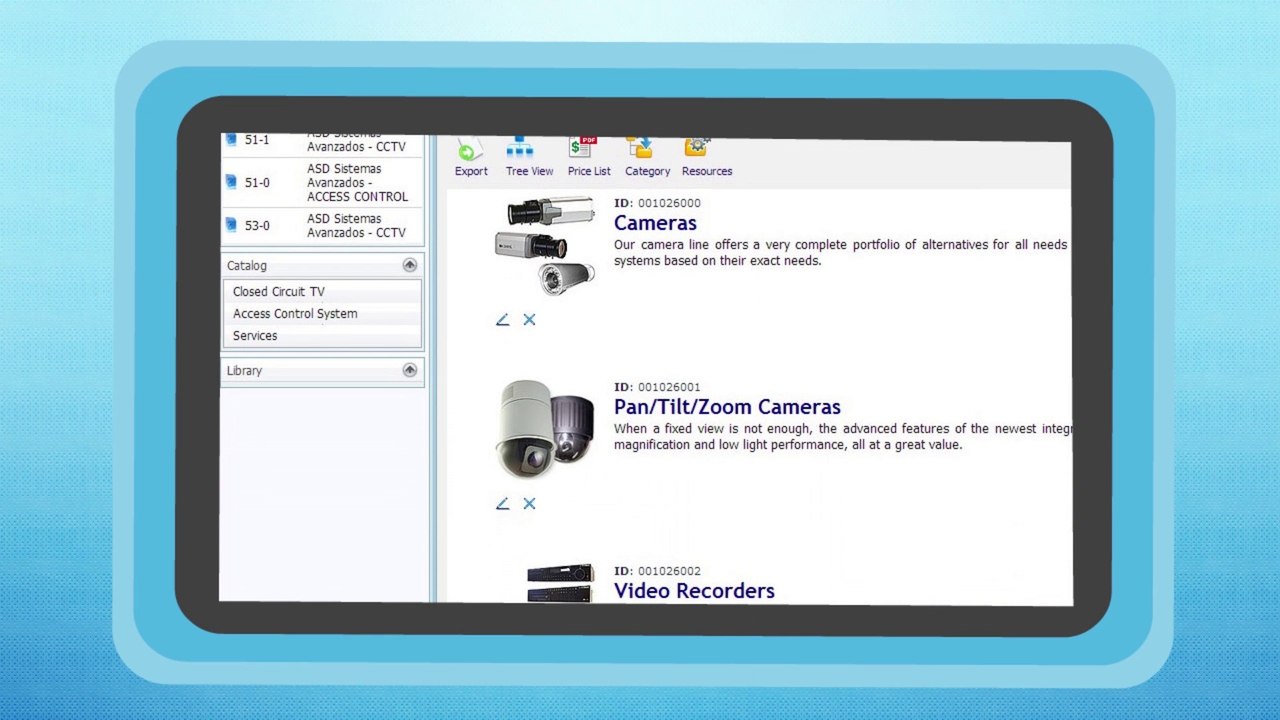Select Closed Circuit TV in Catalog
1280x720 pixels.
point(279,292)
